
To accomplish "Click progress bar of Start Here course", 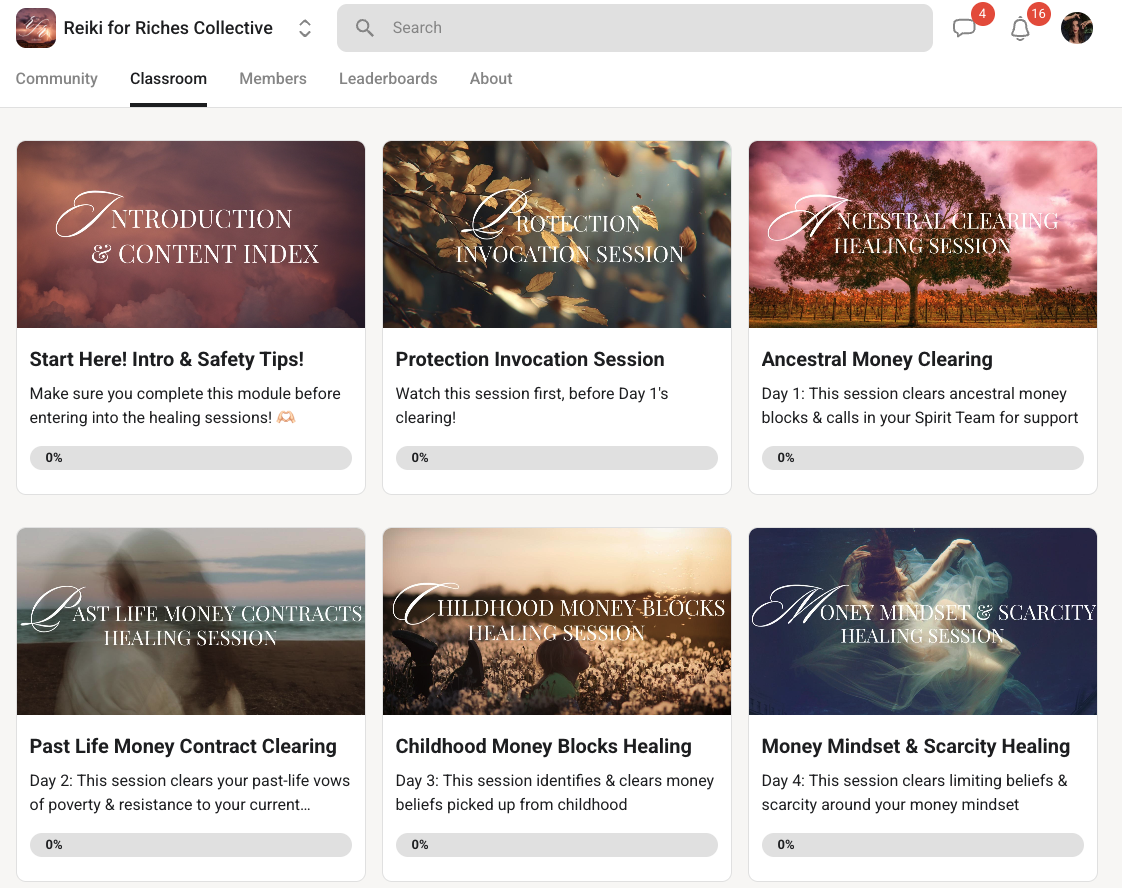I will tap(191, 458).
